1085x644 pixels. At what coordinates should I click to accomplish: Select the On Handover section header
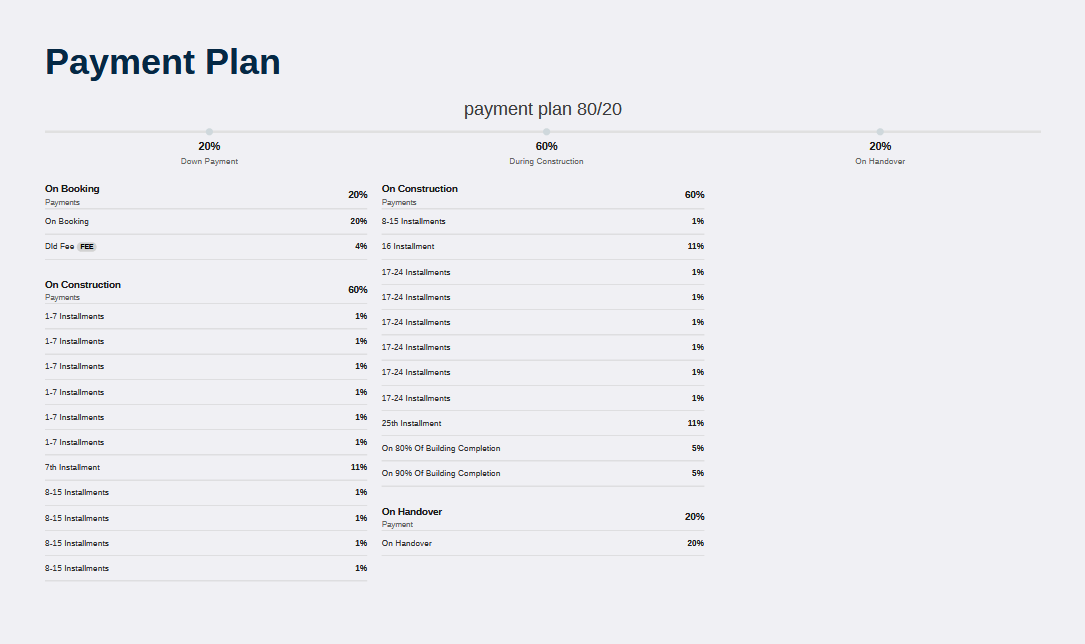(542, 517)
